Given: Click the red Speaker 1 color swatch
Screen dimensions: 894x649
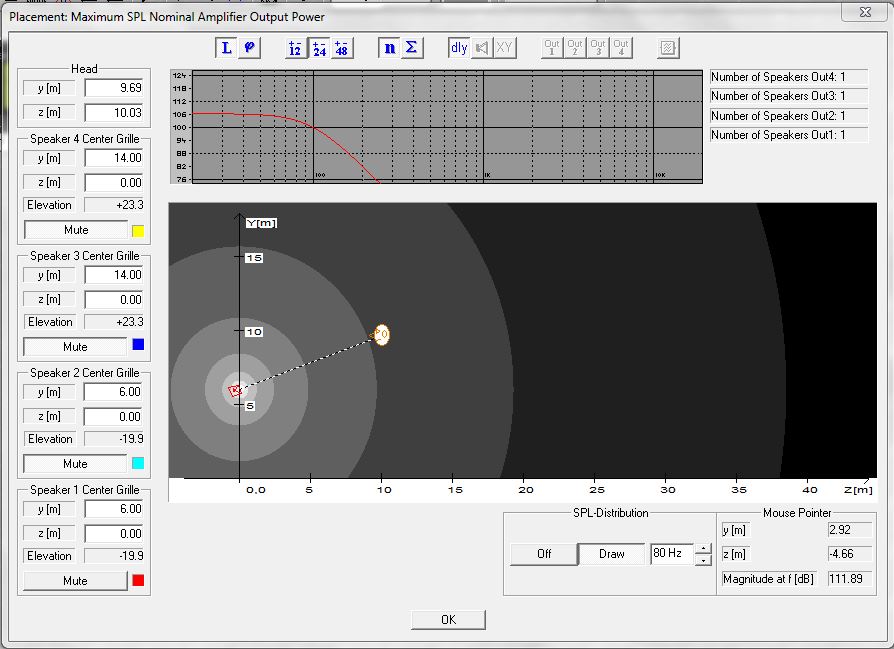Looking at the screenshot, I should click(x=138, y=580).
